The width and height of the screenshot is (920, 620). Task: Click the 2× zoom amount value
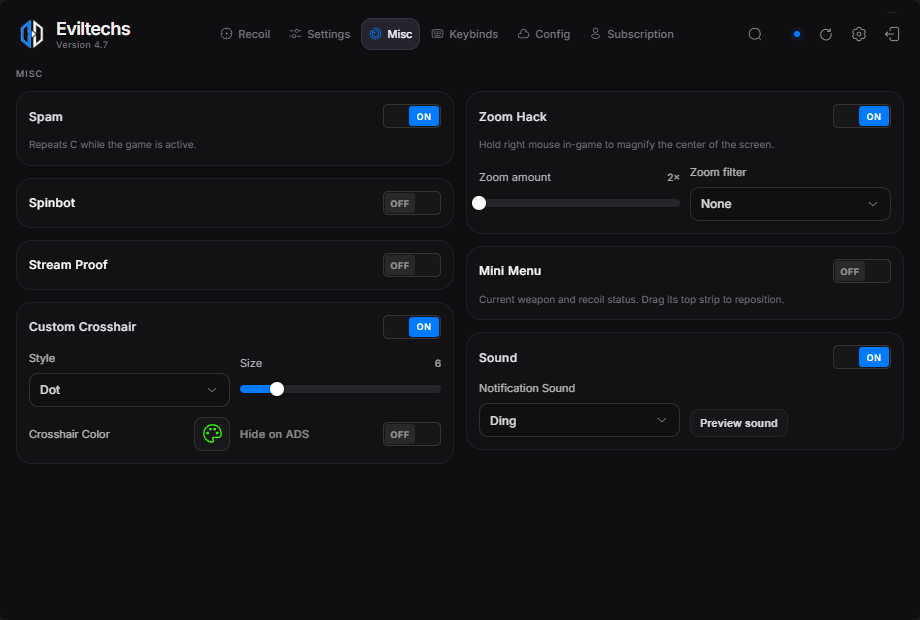point(673,177)
